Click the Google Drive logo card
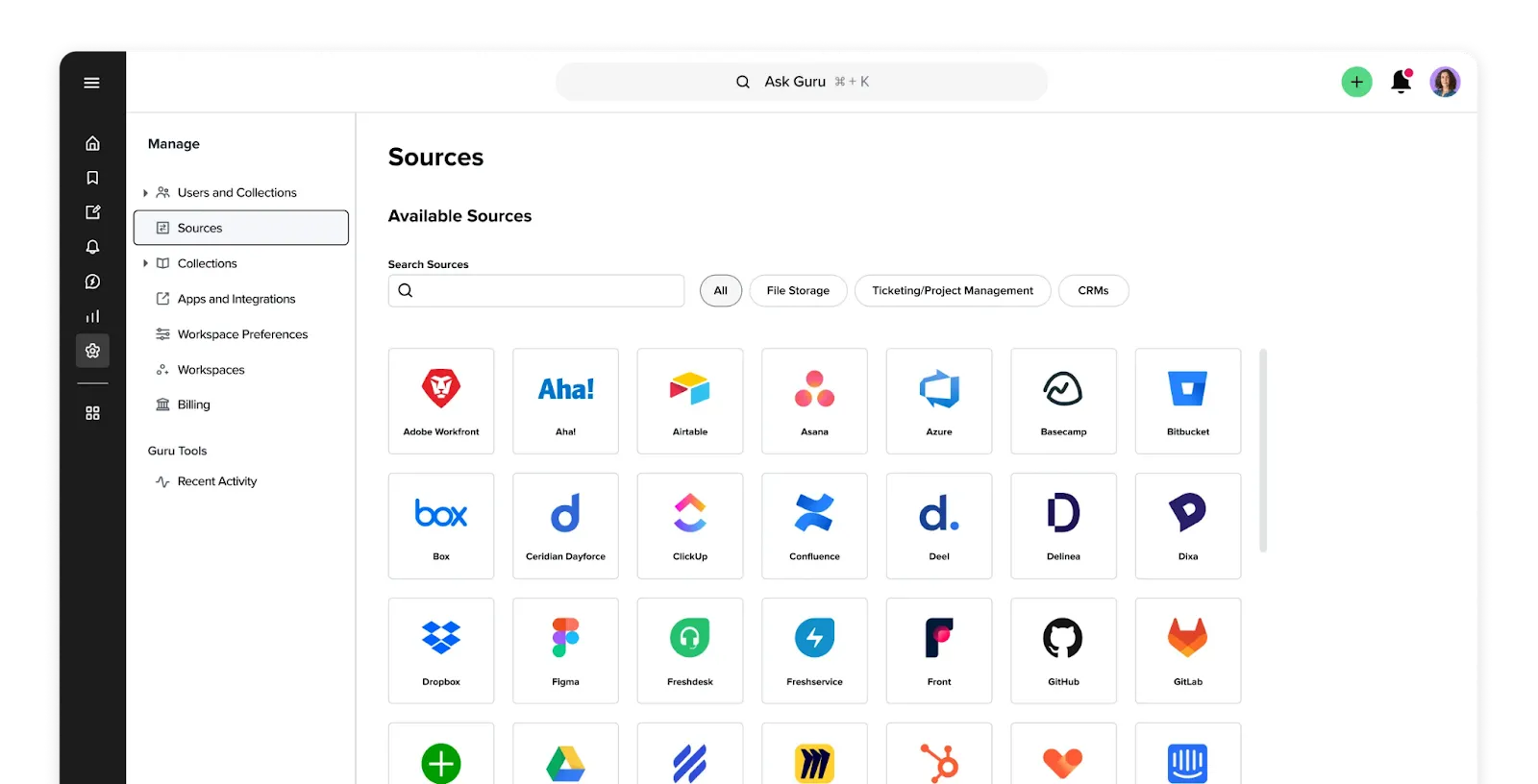Viewport: 1538px width, 784px height. (565, 754)
